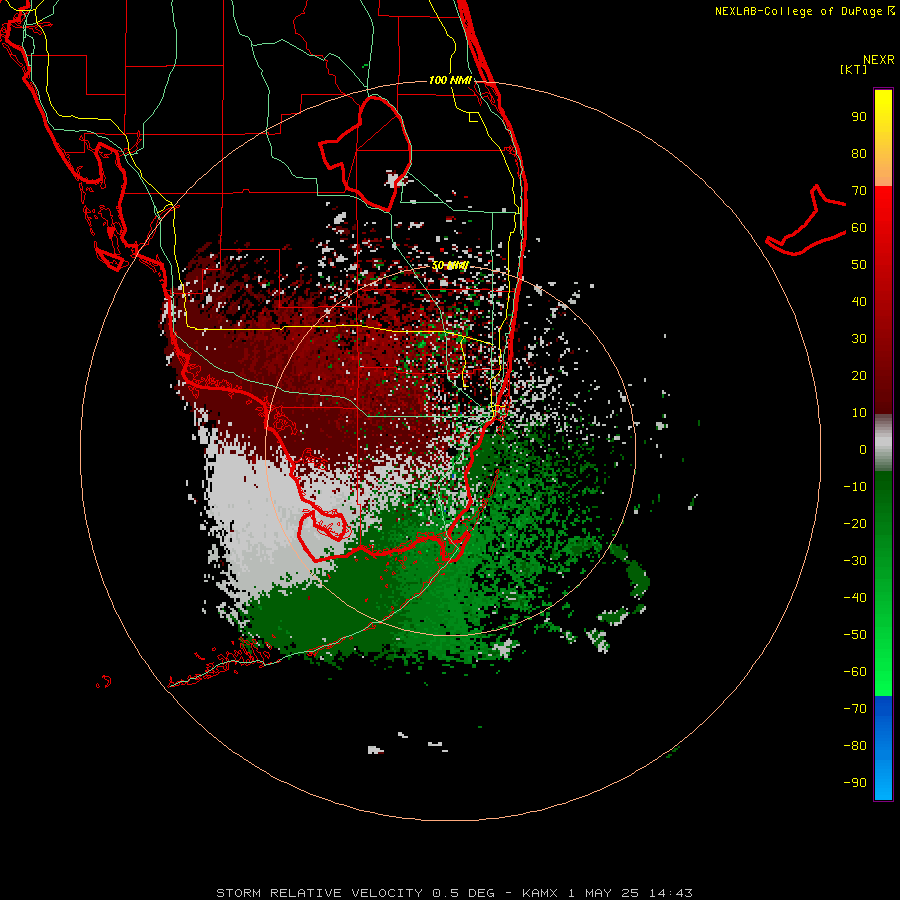Click the Storm Relative Velocity product caption
Viewport: 900px width, 900px height.
coord(454,893)
